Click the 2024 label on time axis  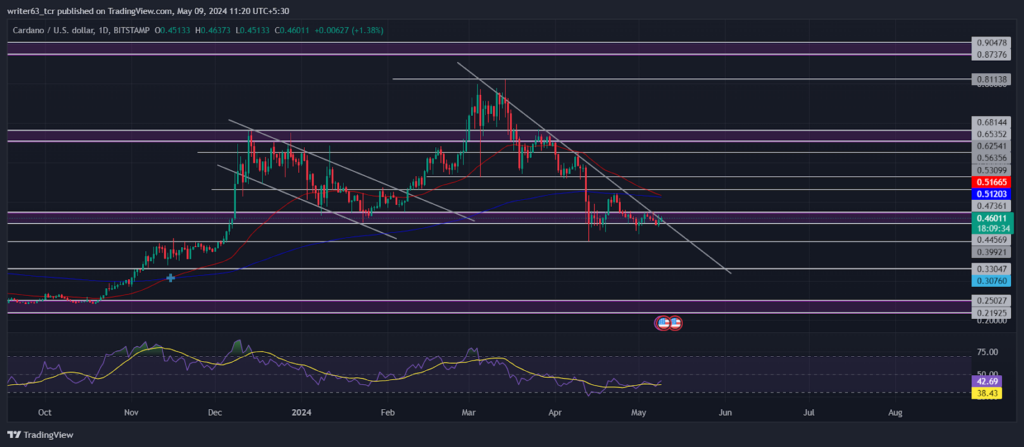[301, 412]
